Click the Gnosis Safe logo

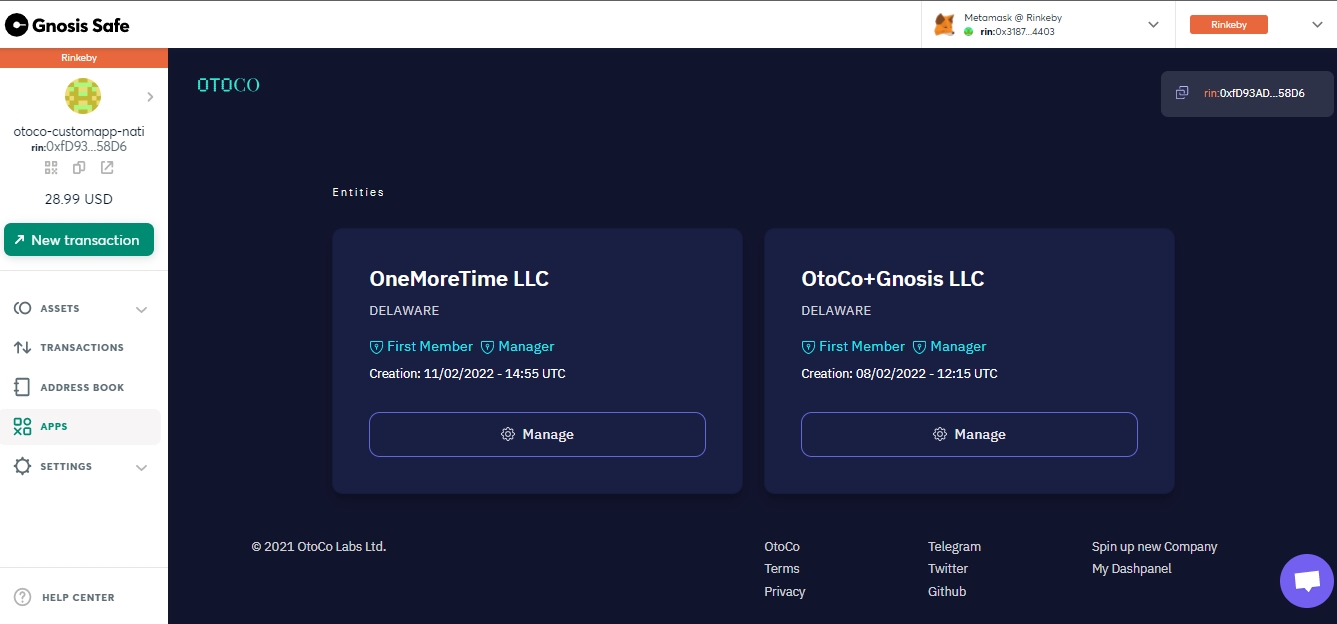[67, 25]
